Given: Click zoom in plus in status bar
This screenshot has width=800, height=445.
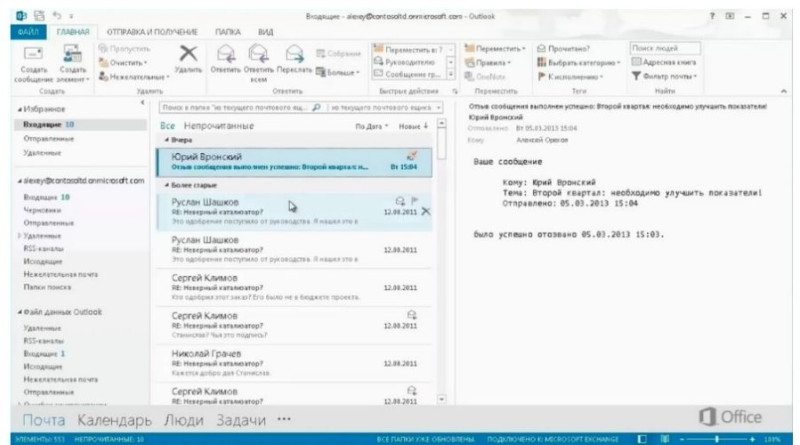Looking at the screenshot, I should click(x=752, y=439).
